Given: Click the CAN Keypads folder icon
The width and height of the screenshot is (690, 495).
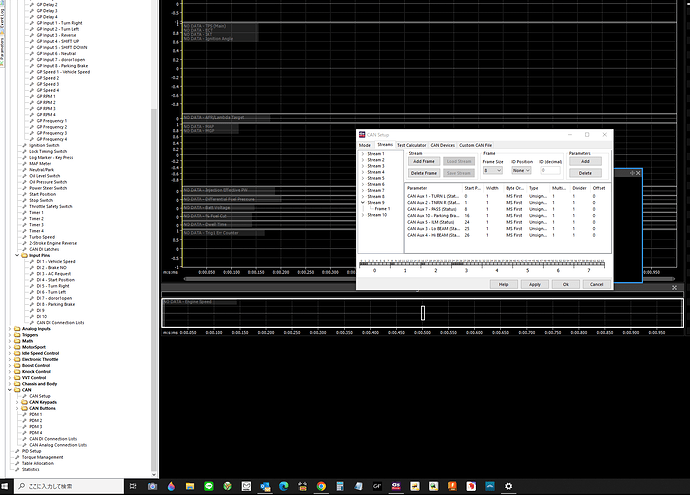Looking at the screenshot, I should 24,401.
